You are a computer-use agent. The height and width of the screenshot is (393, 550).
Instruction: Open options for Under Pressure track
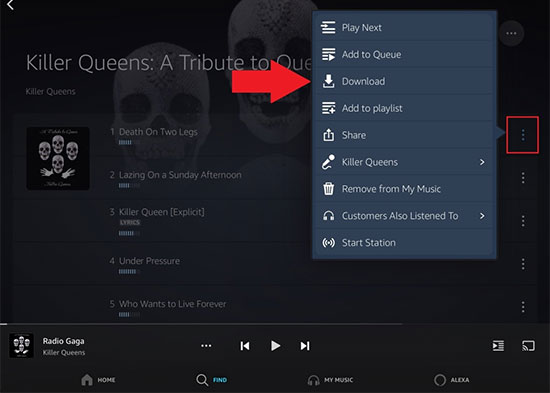pos(523,264)
